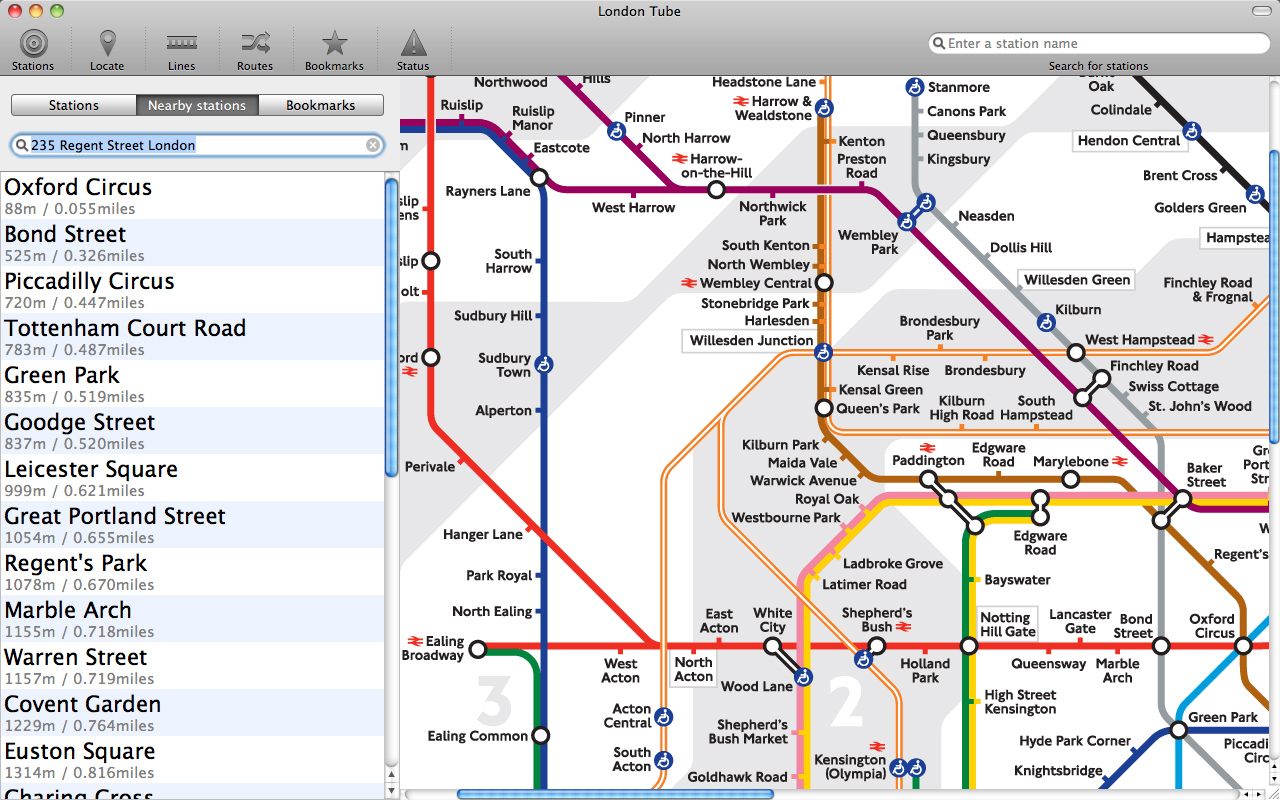Click the Wembley Park label on the map

[868, 242]
